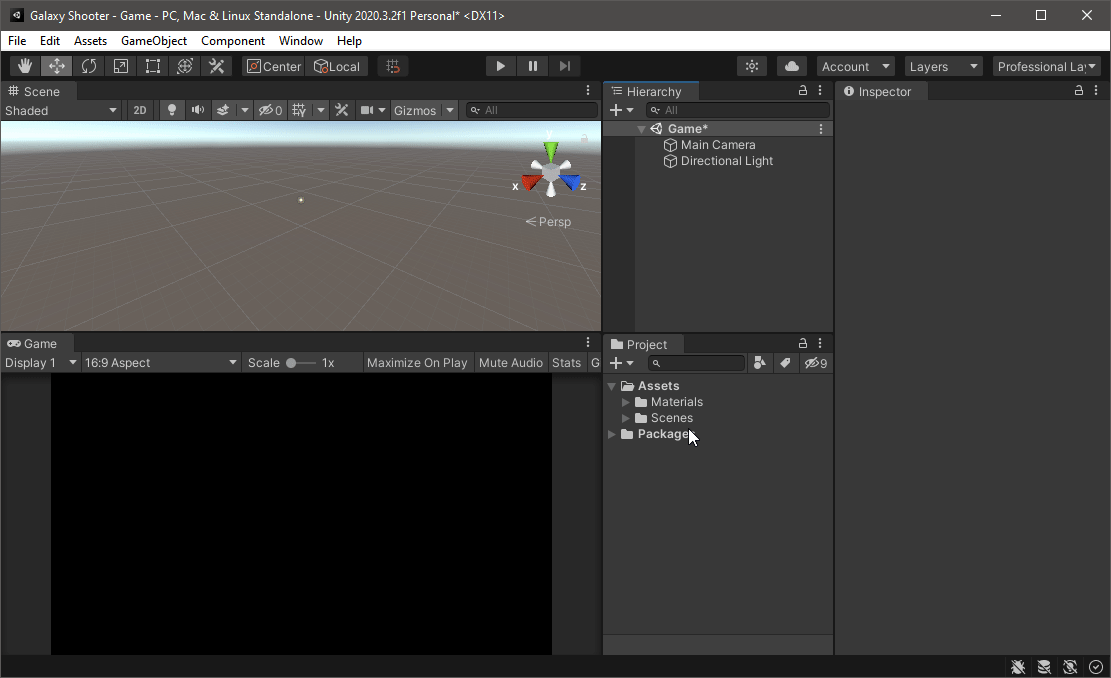The width and height of the screenshot is (1111, 678).
Task: Select the Rotate tool
Action: pos(88,65)
